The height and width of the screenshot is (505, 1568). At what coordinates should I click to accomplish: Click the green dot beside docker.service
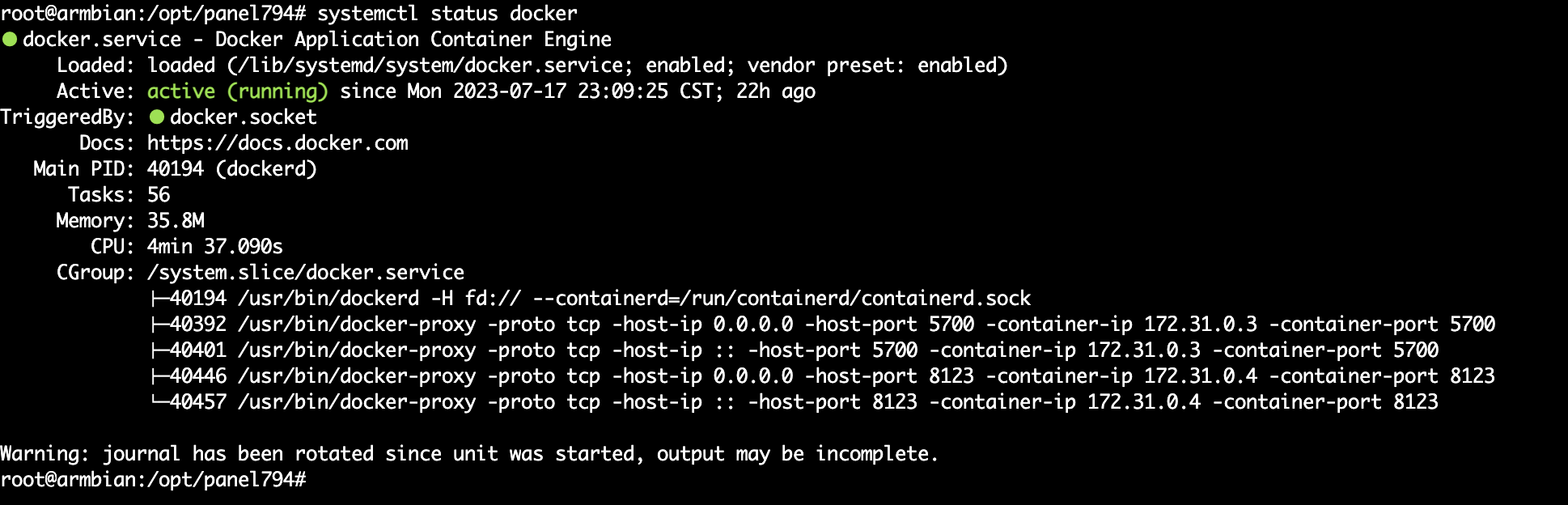(10, 40)
